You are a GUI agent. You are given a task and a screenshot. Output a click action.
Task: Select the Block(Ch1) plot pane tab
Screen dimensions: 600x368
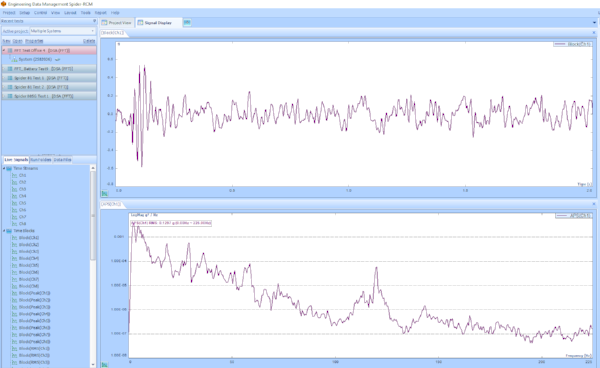[112, 33]
